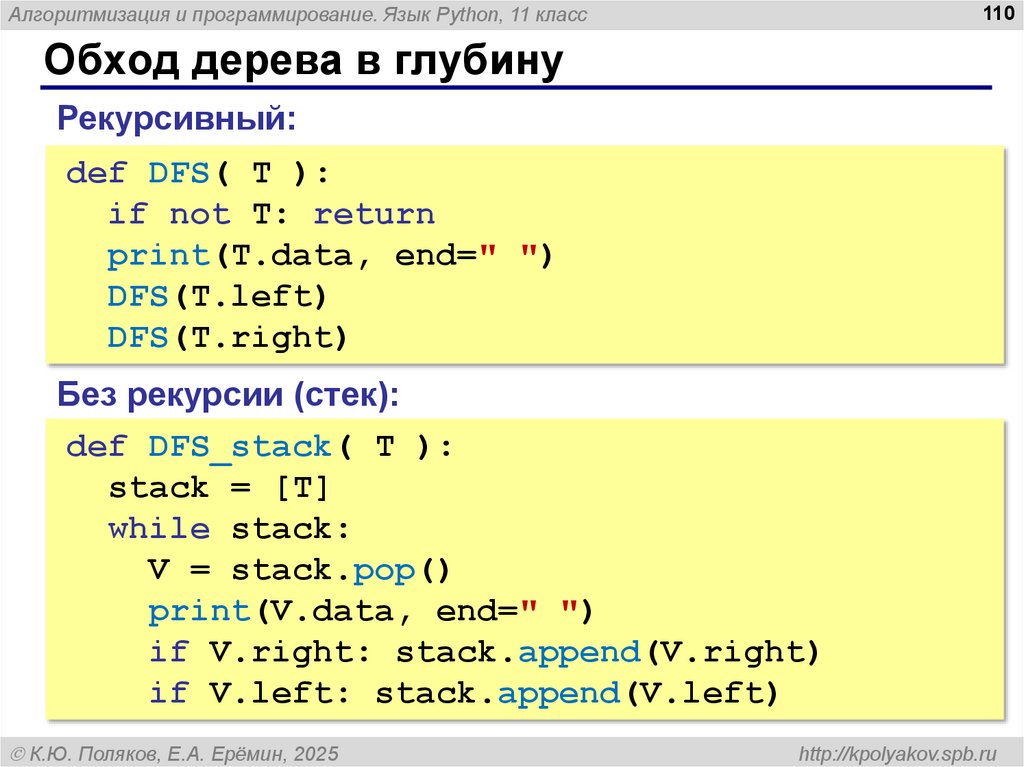
Task: Click the "stack.append(V.left)" call
Action: pos(577,693)
